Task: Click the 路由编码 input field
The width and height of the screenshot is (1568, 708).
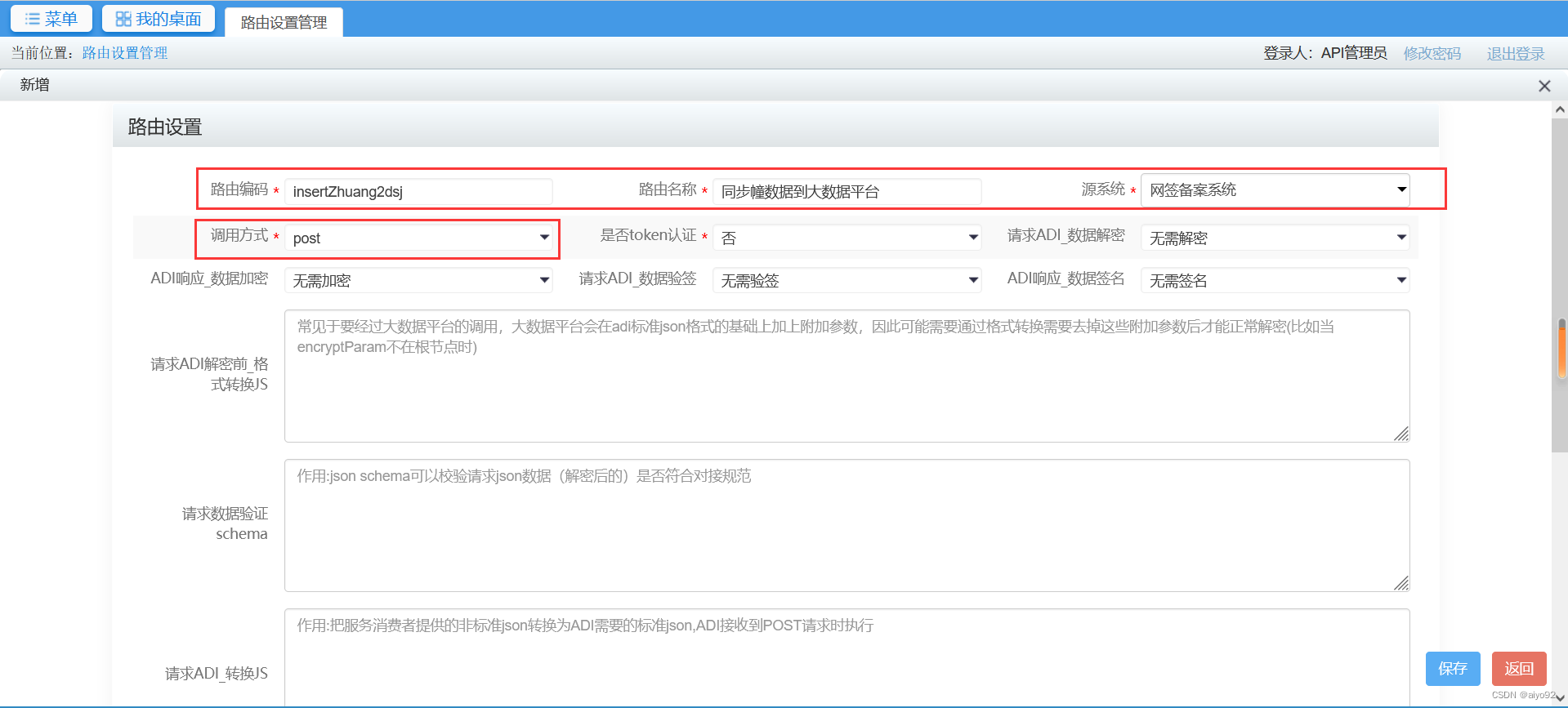Action: (x=418, y=191)
